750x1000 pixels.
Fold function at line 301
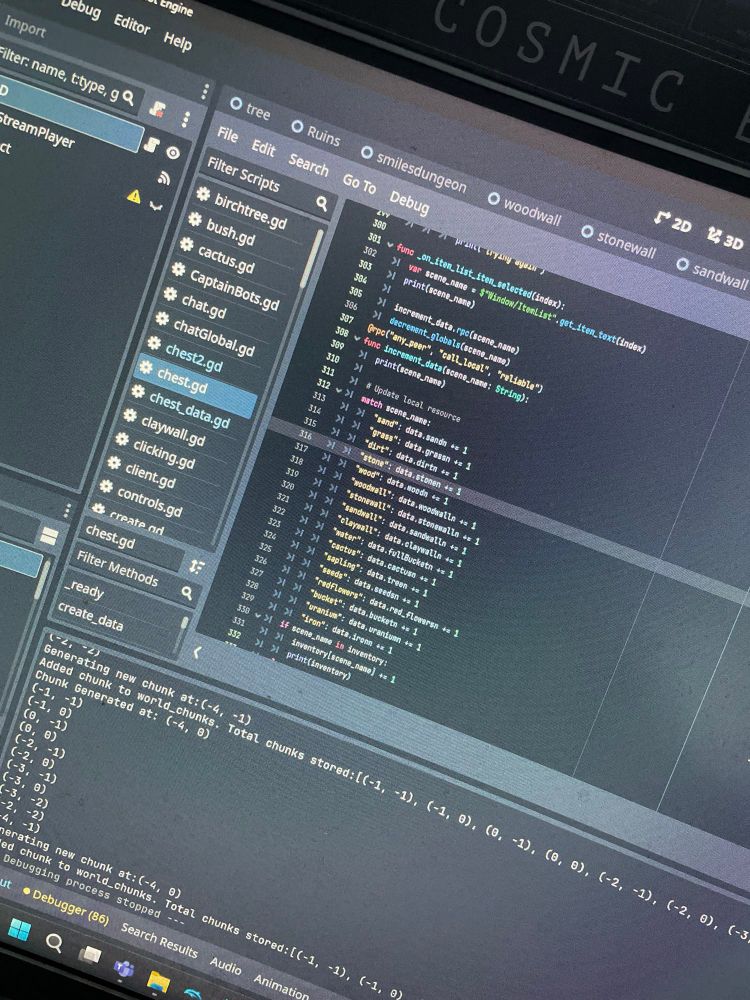pos(389,245)
